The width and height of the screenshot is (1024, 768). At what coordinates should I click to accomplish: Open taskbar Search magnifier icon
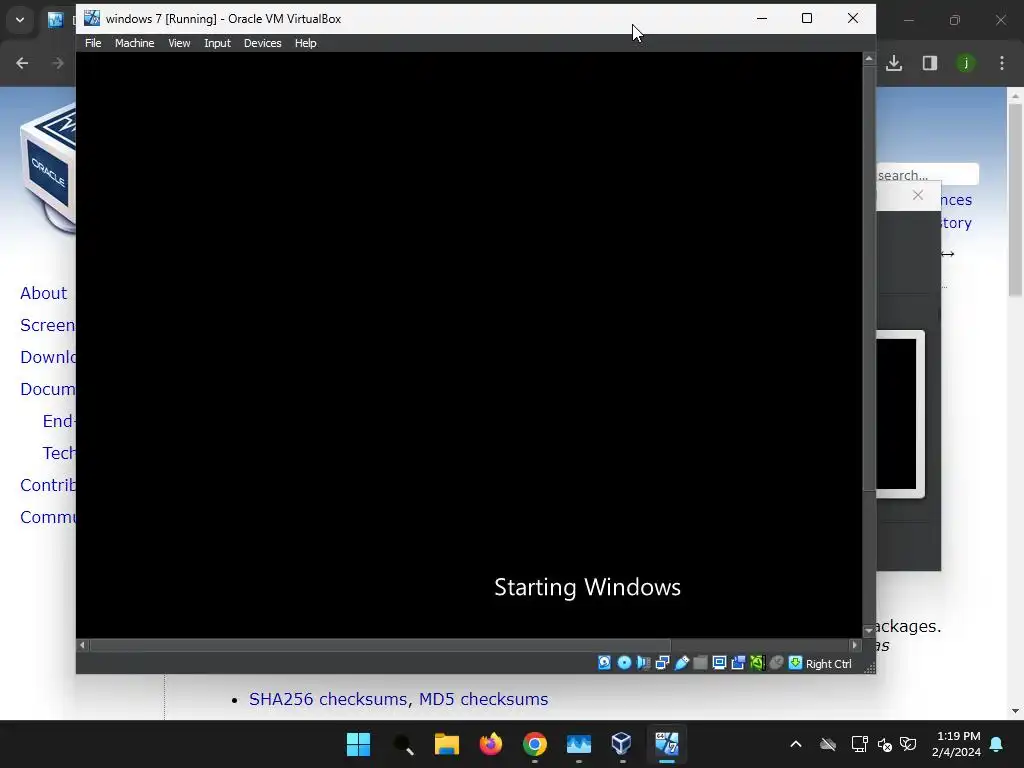(403, 744)
